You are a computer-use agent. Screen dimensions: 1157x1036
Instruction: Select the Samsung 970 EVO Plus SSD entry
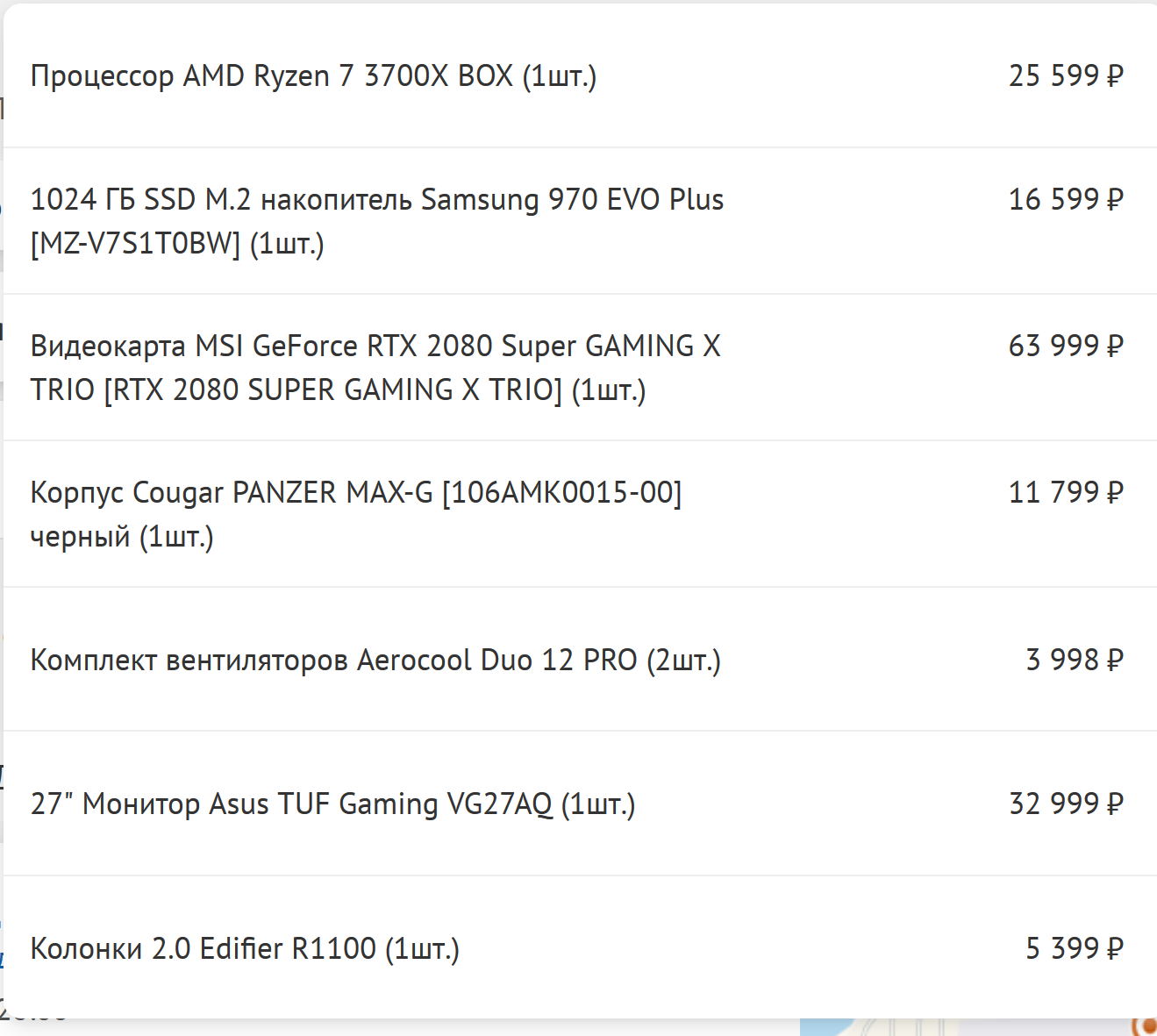tap(377, 200)
